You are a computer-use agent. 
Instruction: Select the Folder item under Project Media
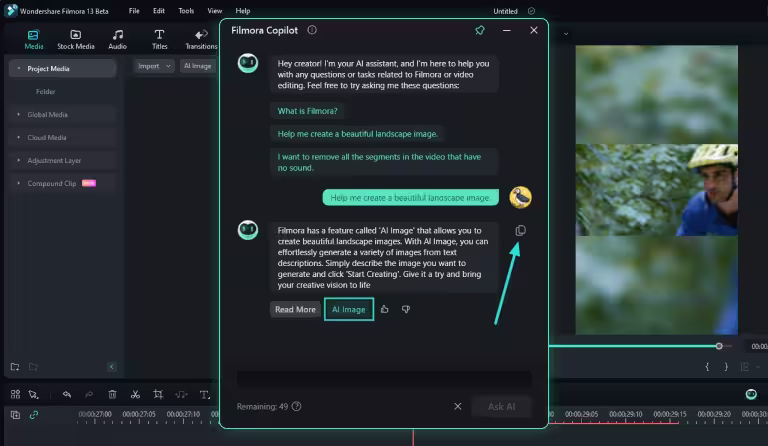click(x=45, y=92)
